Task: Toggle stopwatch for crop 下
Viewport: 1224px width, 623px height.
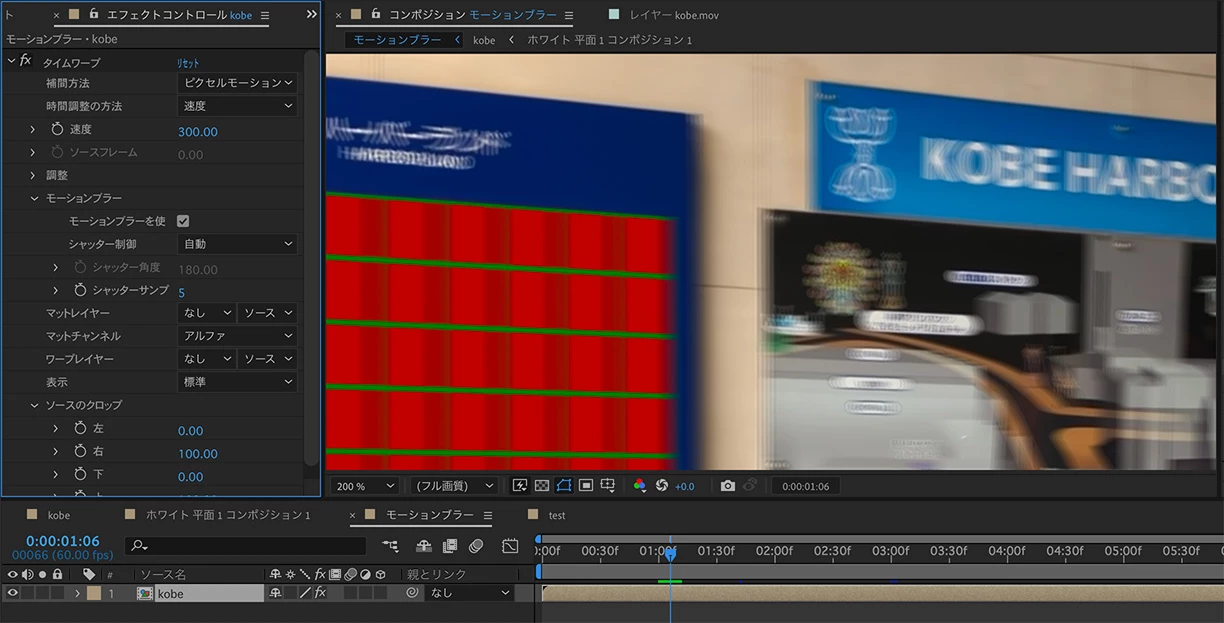Action: coord(81,475)
